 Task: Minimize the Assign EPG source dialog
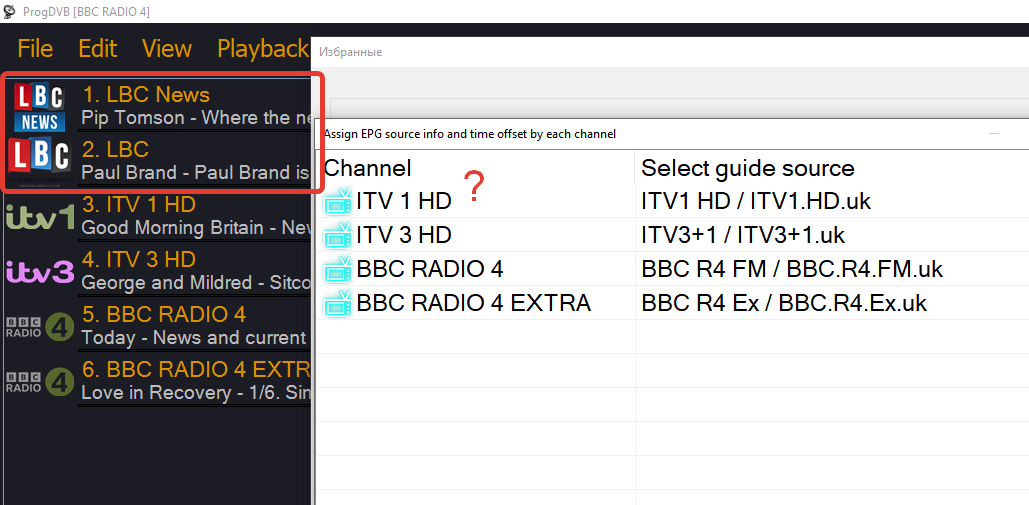click(994, 133)
